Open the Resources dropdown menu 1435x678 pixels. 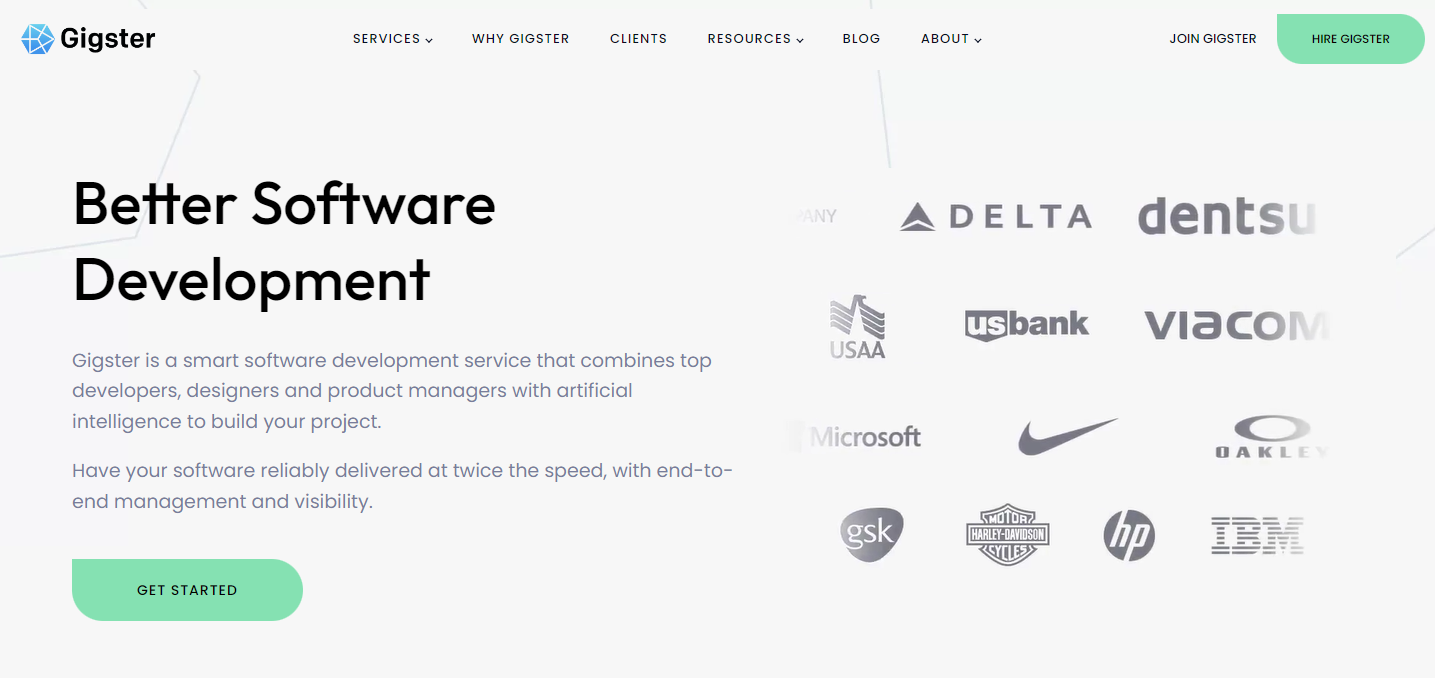click(x=756, y=39)
